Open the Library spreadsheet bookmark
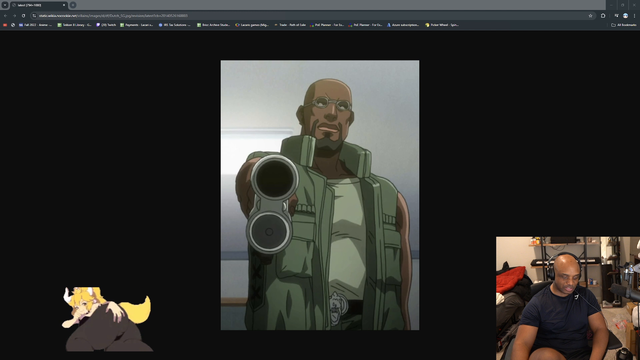Screen dimensions: 640x360 (74, 25)
